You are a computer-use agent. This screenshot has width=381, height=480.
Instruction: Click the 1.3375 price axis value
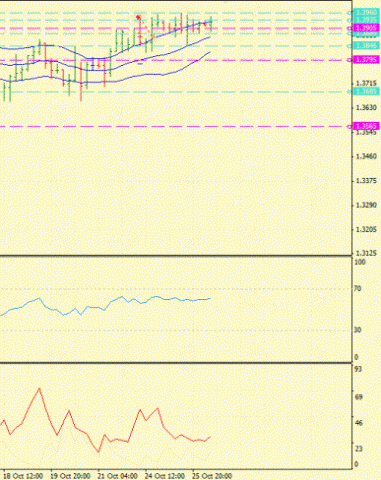point(366,181)
